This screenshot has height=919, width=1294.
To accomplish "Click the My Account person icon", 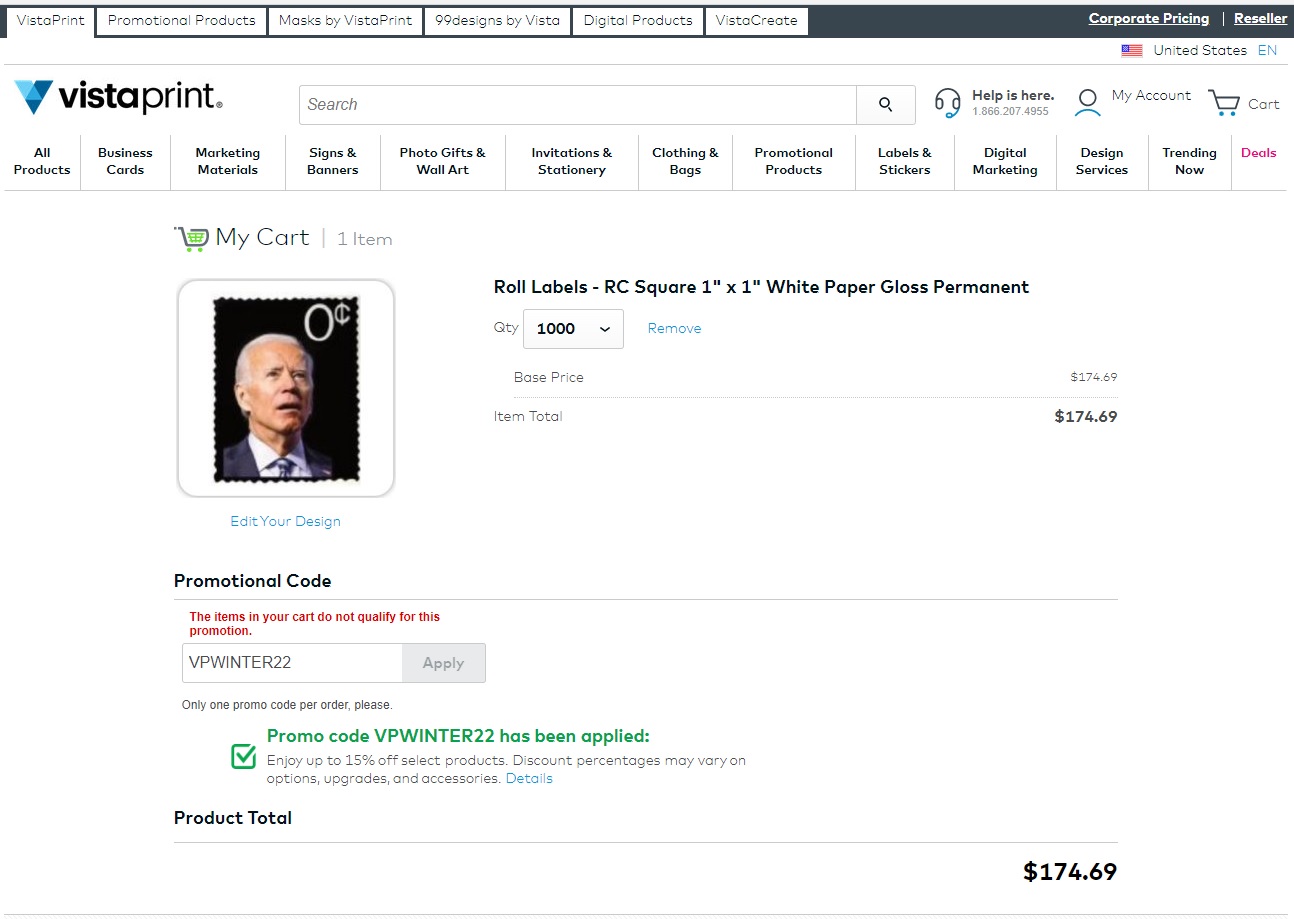I will [1087, 103].
